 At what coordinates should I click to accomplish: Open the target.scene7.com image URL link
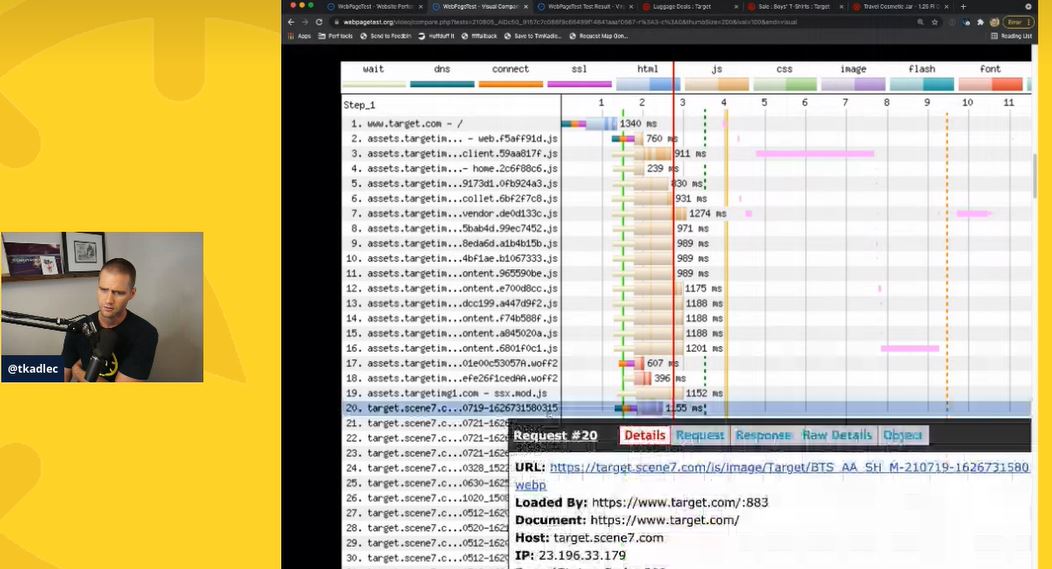(x=789, y=467)
